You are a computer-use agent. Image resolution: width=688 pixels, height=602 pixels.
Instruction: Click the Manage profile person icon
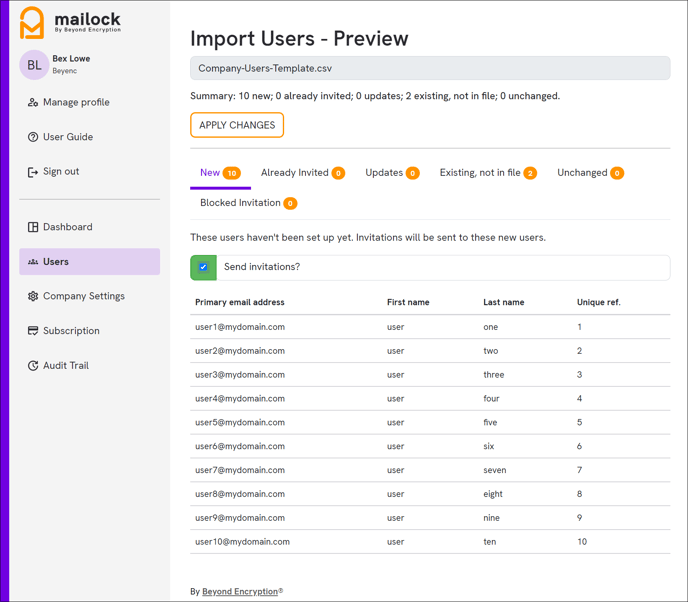click(33, 102)
